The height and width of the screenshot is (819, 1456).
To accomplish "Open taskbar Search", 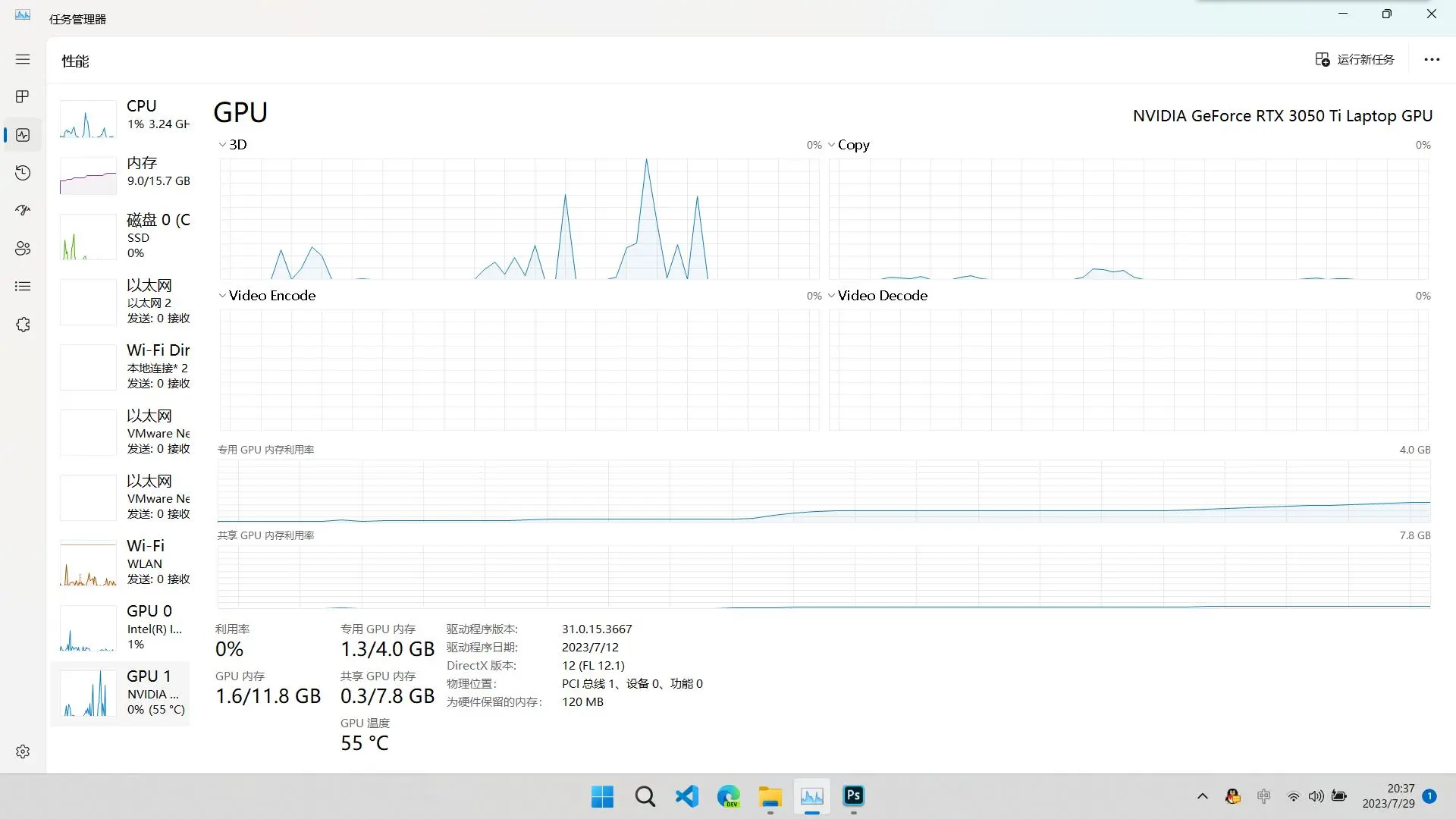I will 645,797.
